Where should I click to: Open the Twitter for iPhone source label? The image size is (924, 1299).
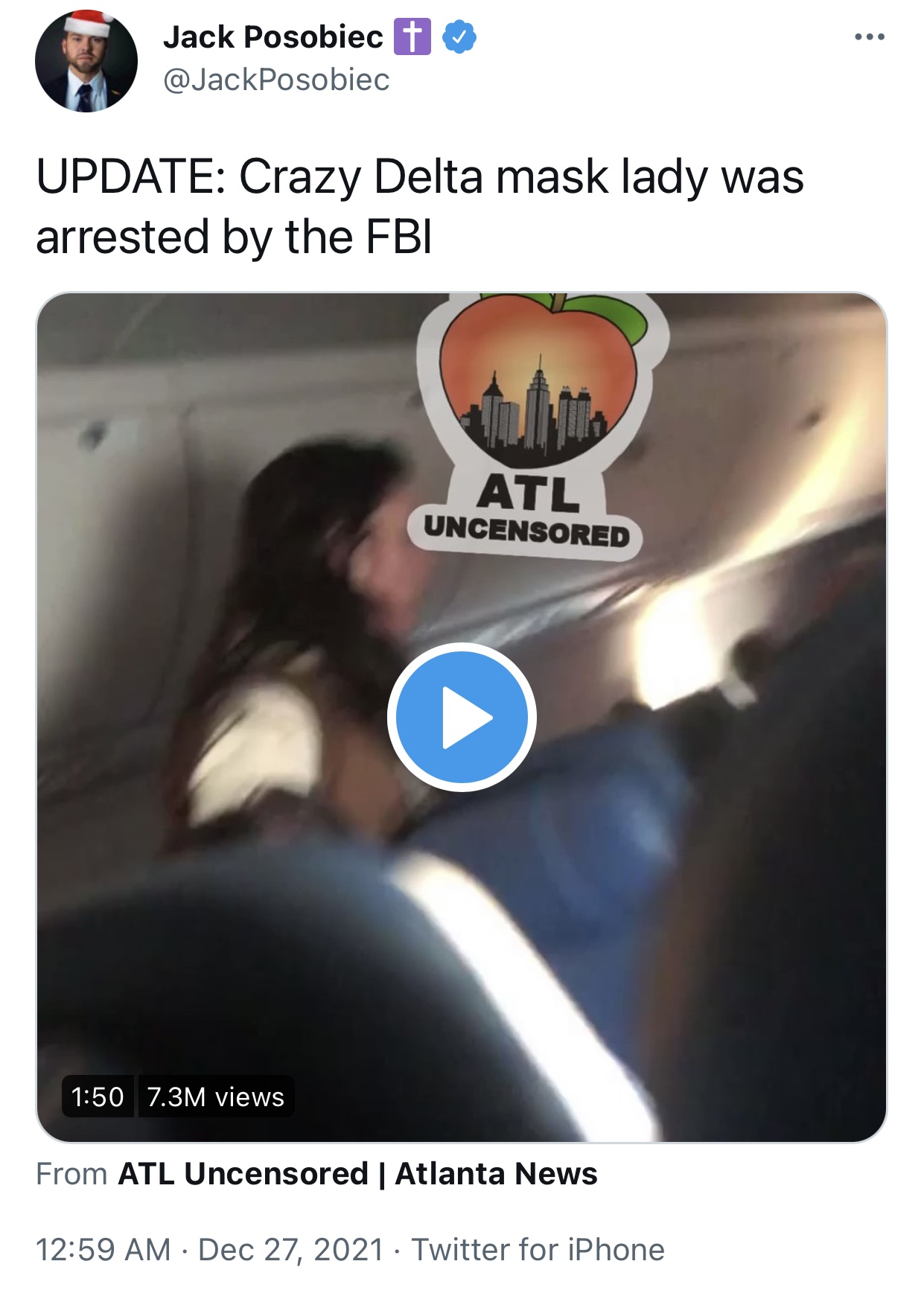click(x=538, y=1250)
